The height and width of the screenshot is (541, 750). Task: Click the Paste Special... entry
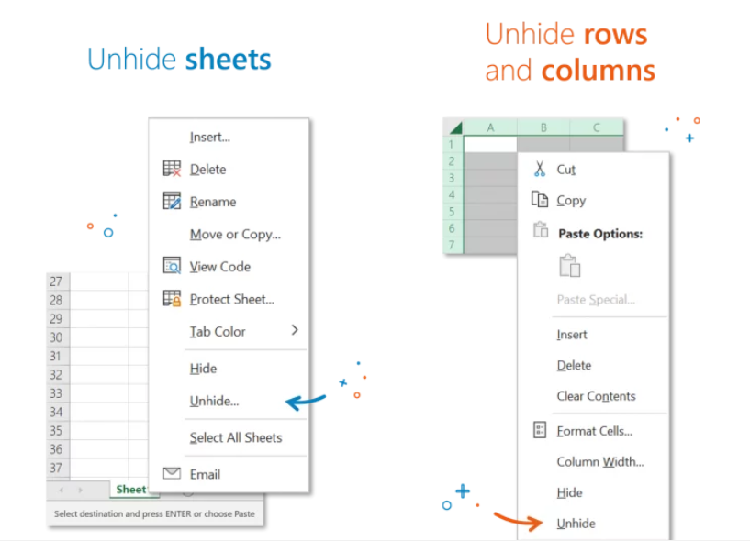coord(596,299)
